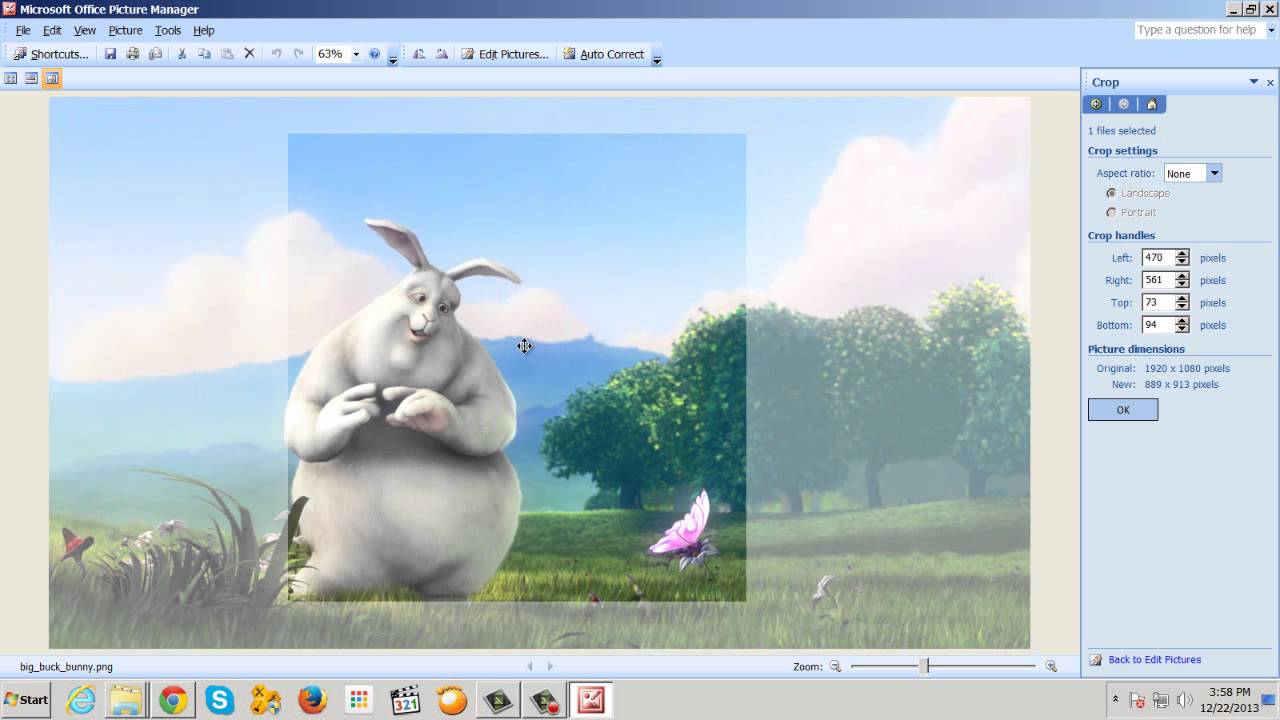Click the Undo arrow icon

276,54
